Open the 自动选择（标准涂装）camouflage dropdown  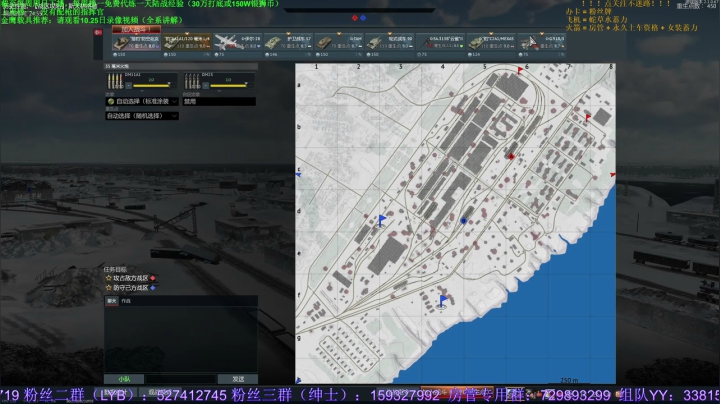tap(142, 101)
